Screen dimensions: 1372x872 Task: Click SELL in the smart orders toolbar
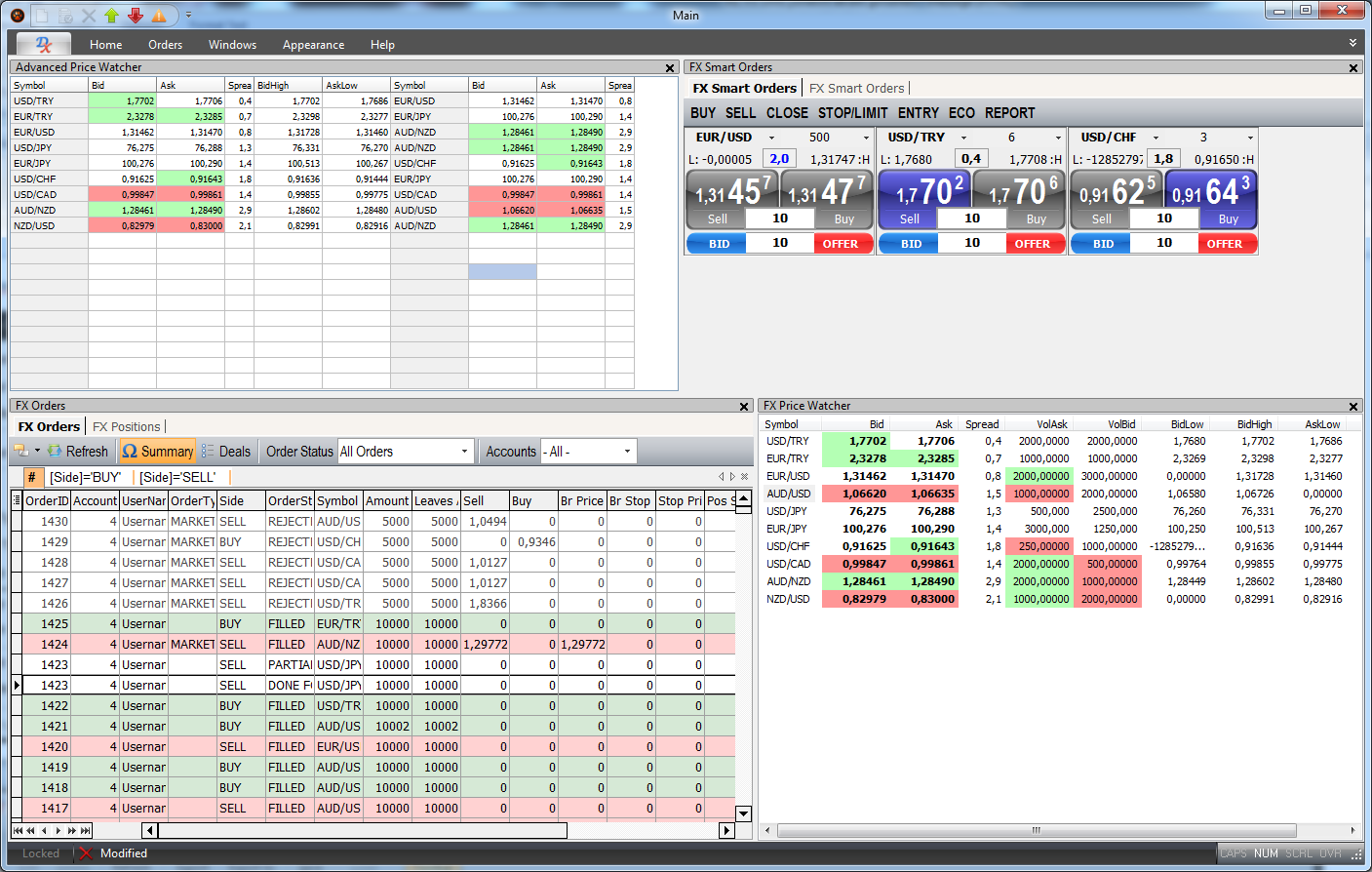click(x=740, y=113)
